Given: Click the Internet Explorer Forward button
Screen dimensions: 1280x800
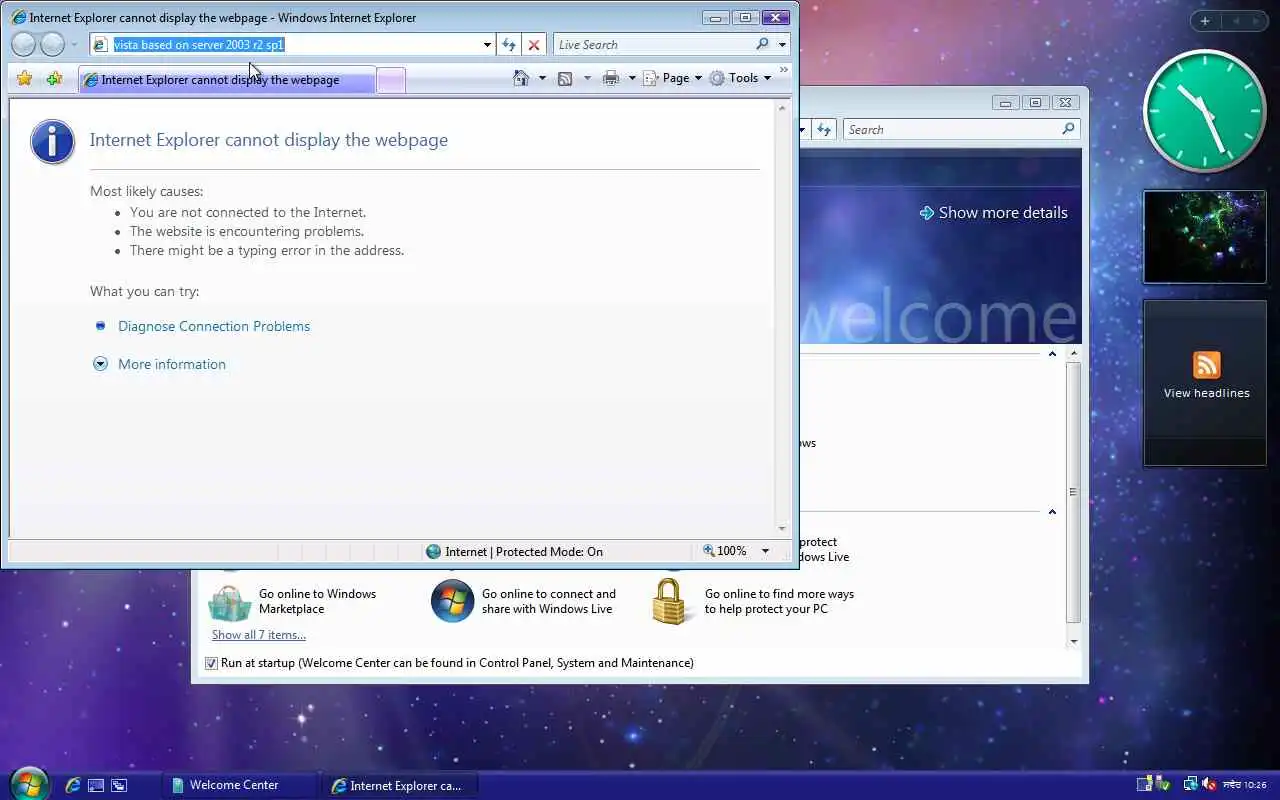Looking at the screenshot, I should tap(52, 44).
